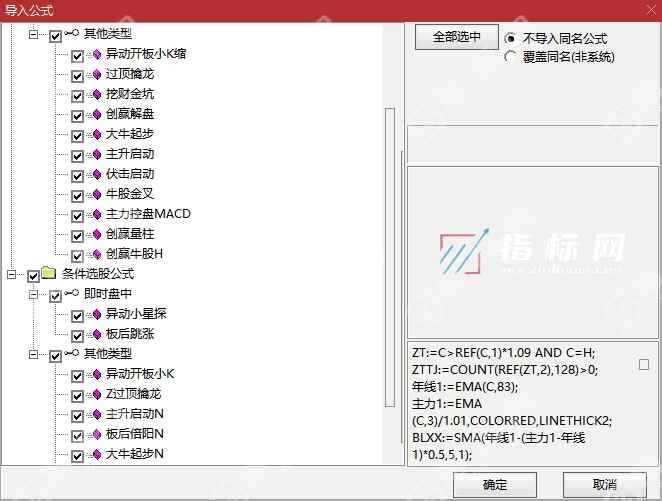Click the formula icon beside 主力控盘MACD
The image size is (662, 501).
pyautogui.click(x=96, y=214)
